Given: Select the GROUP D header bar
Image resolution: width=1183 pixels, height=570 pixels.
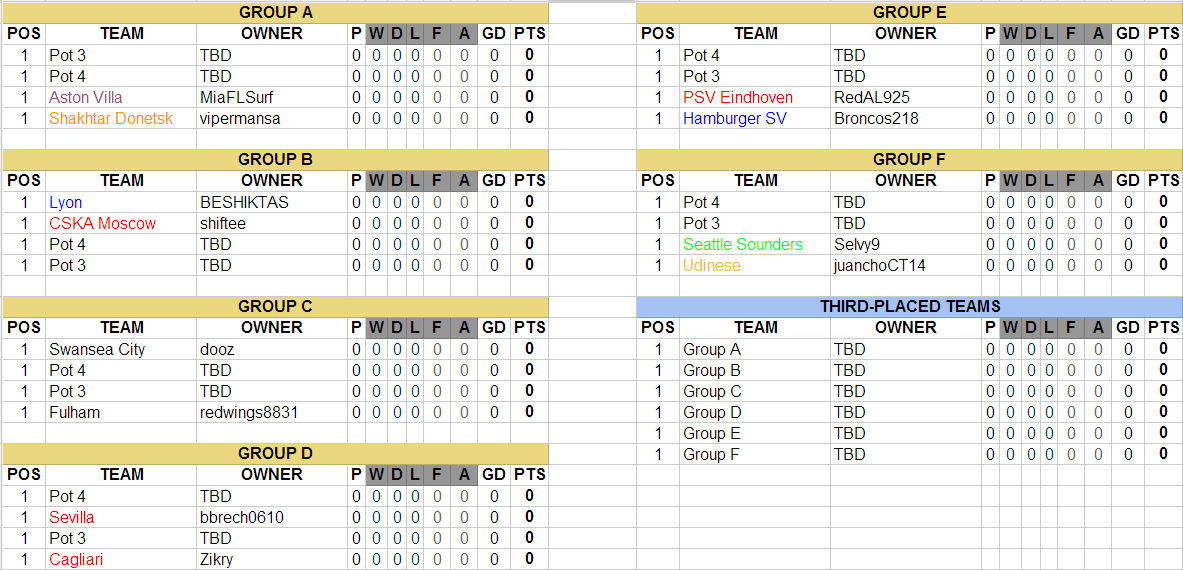Looking at the screenshot, I should (x=275, y=453).
